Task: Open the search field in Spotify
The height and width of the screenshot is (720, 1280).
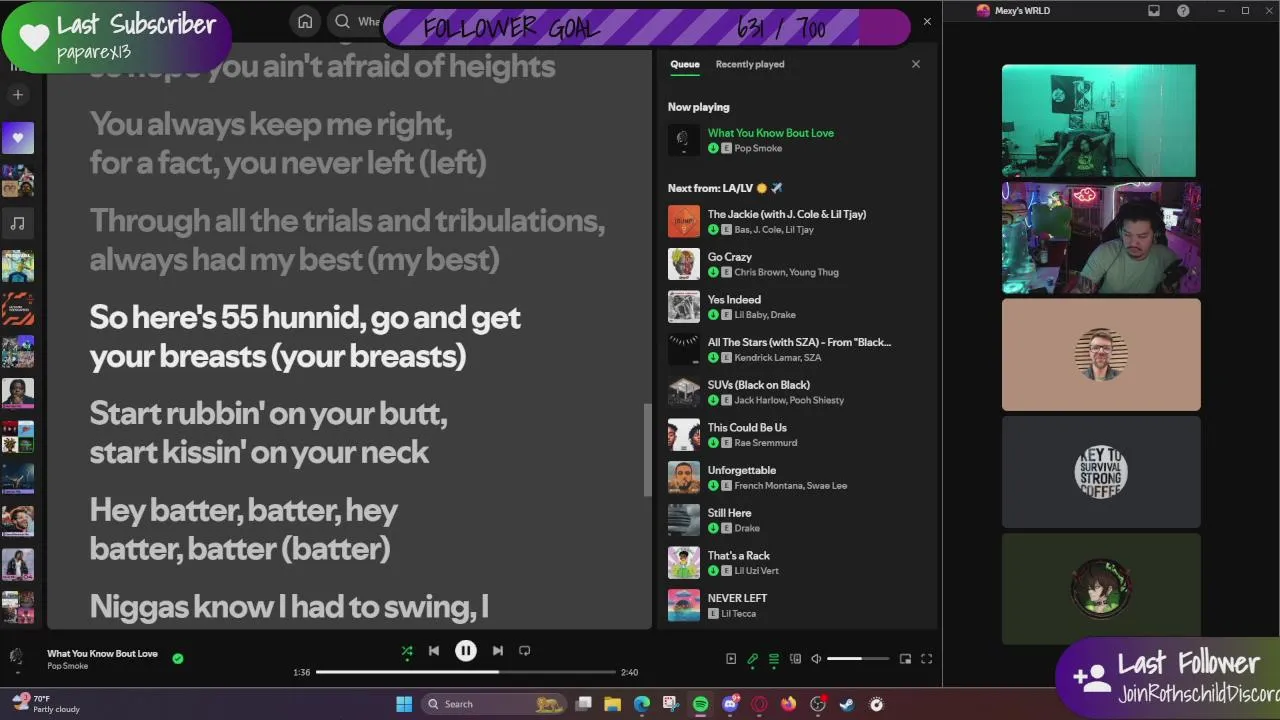Action: 356,21
